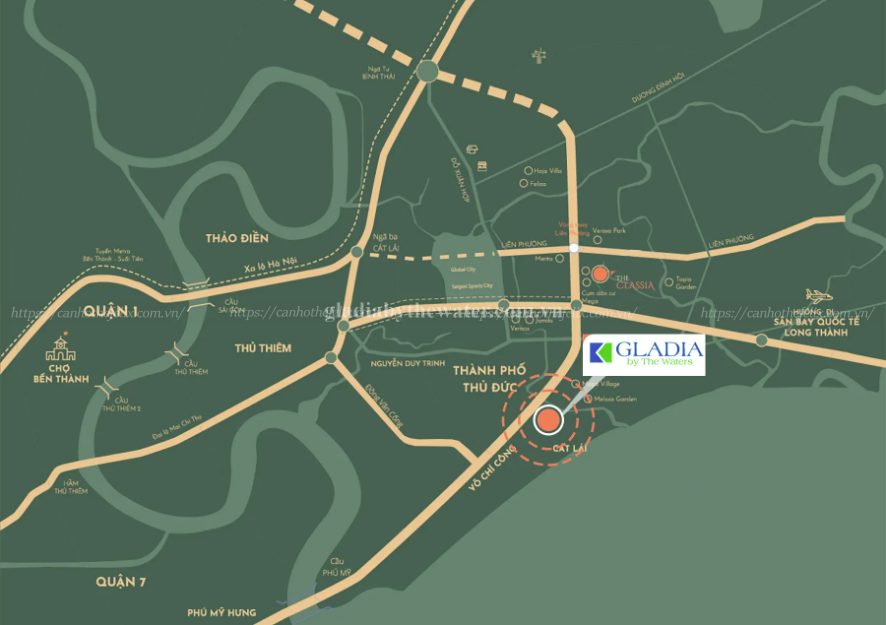Click the Gladia green-blue K logo
The image size is (886, 625).
tap(601, 353)
